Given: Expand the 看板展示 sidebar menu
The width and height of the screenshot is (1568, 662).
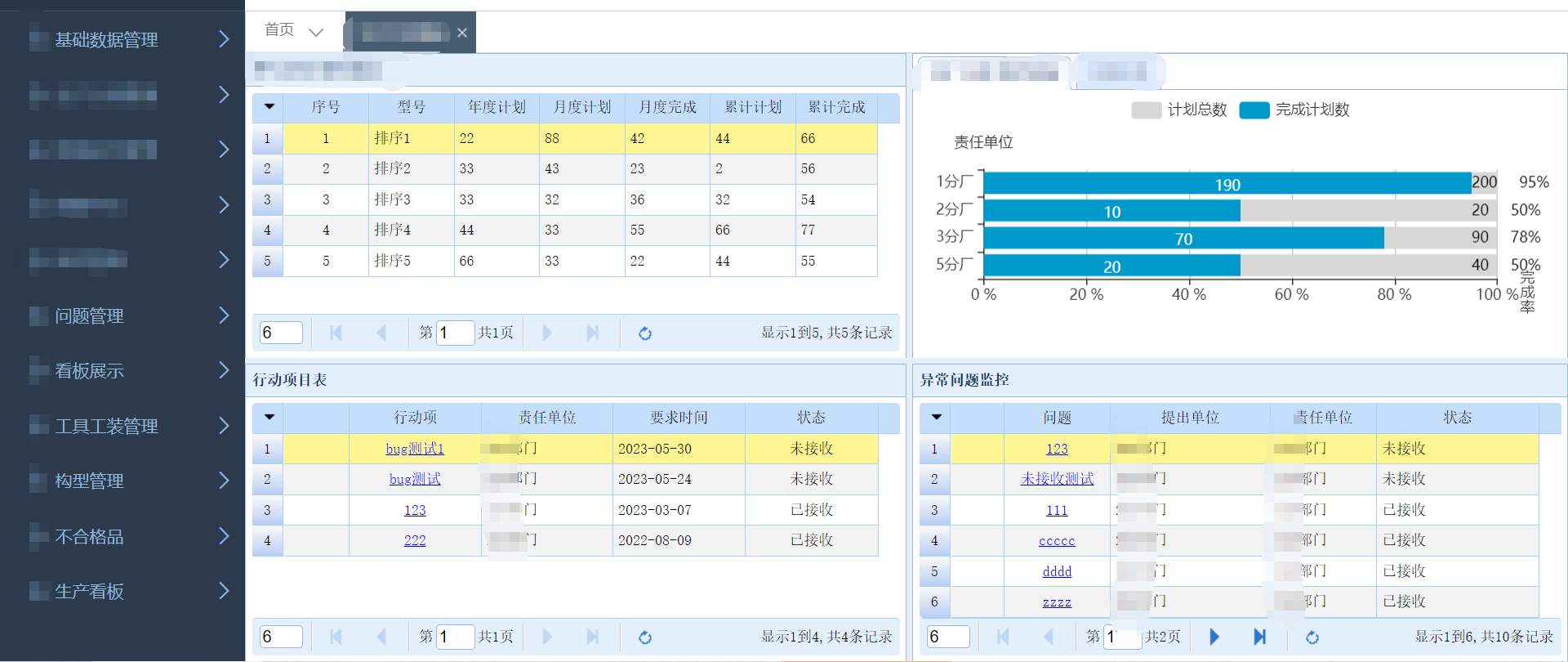Looking at the screenshot, I should (x=224, y=370).
